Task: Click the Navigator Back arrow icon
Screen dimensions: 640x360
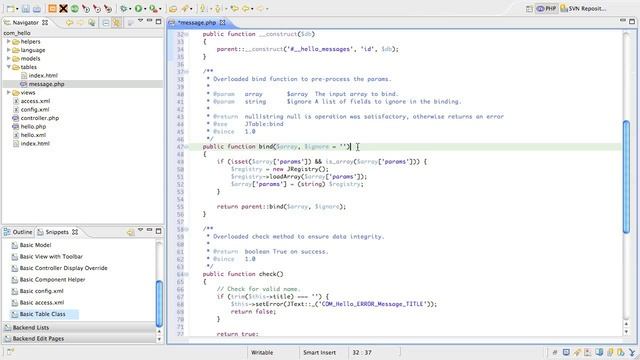Action: (x=69, y=23)
